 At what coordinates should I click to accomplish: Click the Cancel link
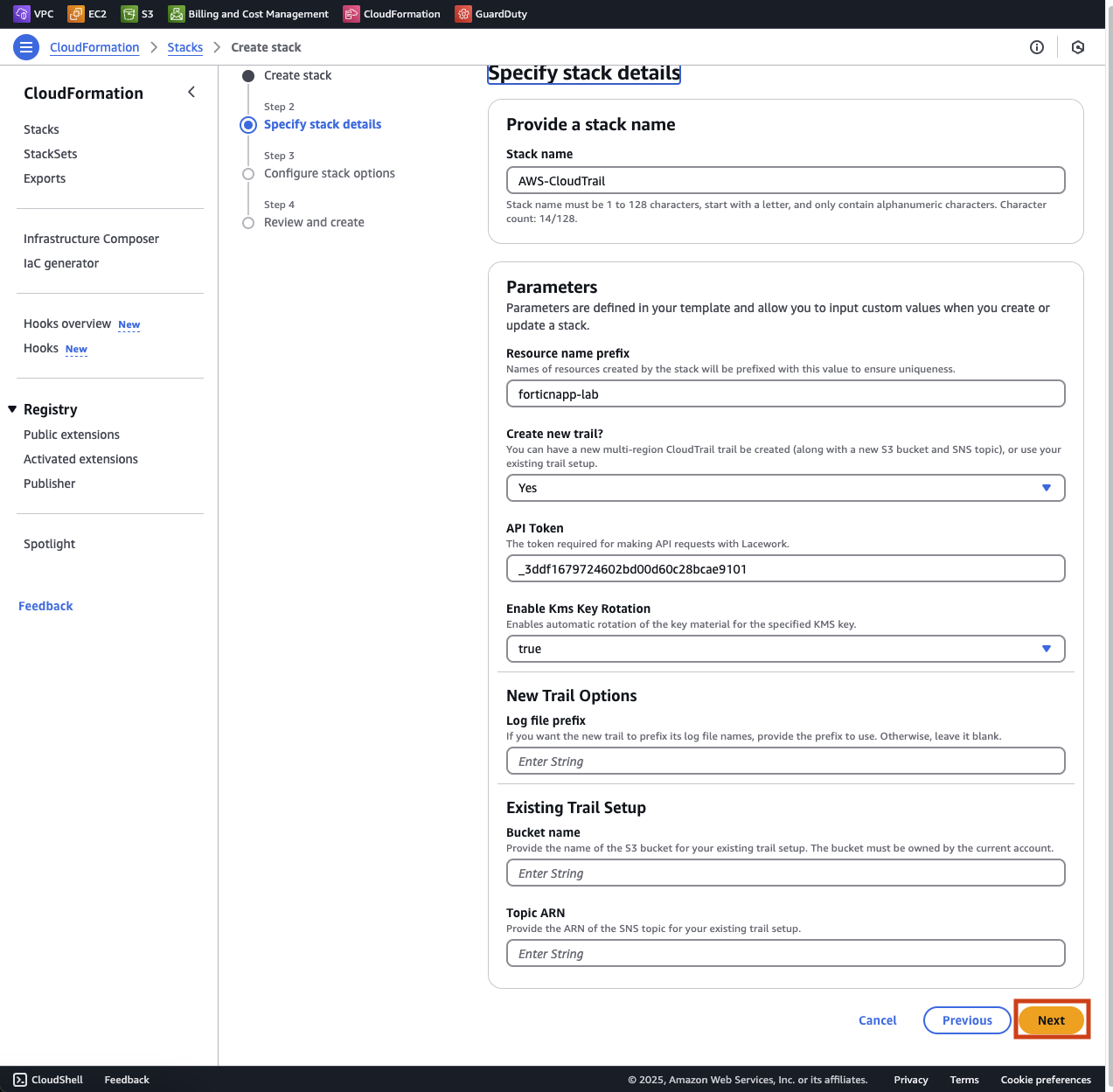(x=878, y=1020)
